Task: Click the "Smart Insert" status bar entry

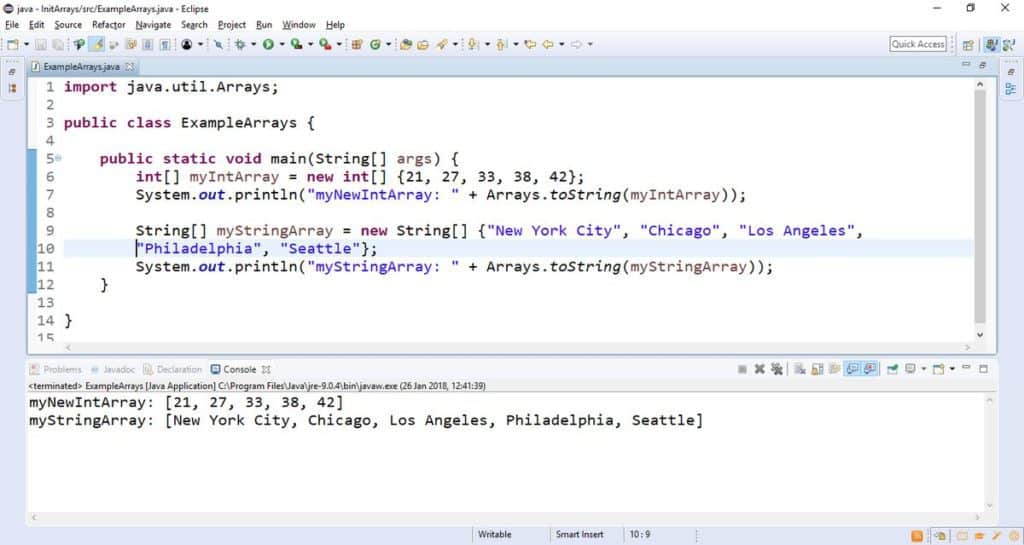Action: 579,534
